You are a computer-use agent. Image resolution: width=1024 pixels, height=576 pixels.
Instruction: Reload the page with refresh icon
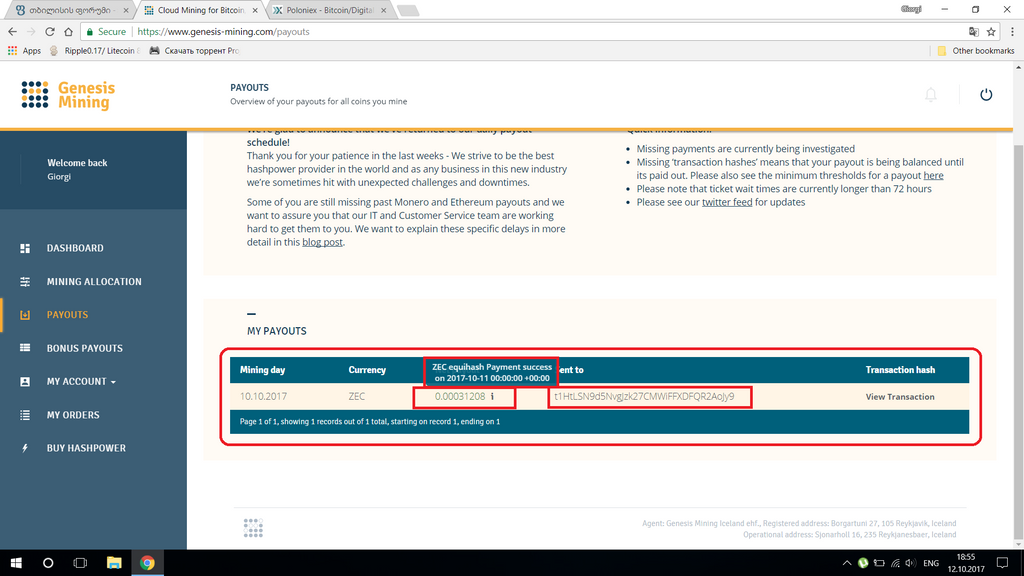(50, 31)
